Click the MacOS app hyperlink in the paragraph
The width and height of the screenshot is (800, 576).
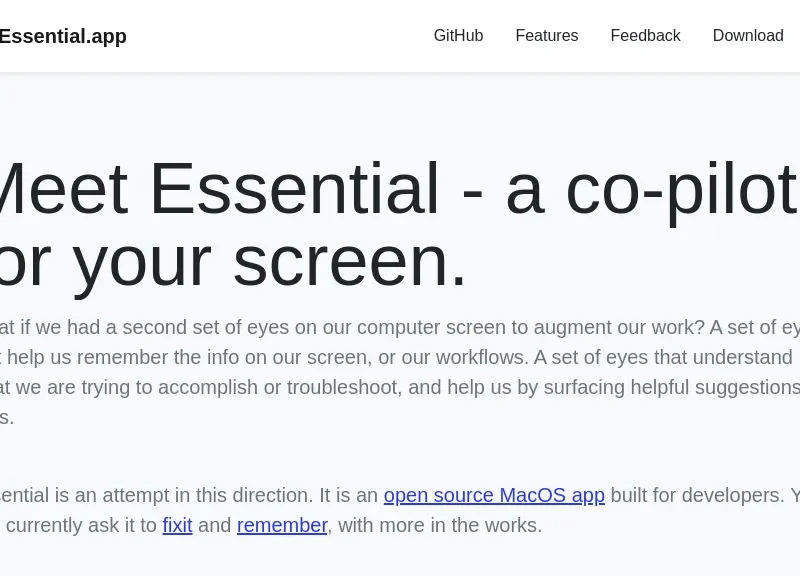[x=494, y=495]
